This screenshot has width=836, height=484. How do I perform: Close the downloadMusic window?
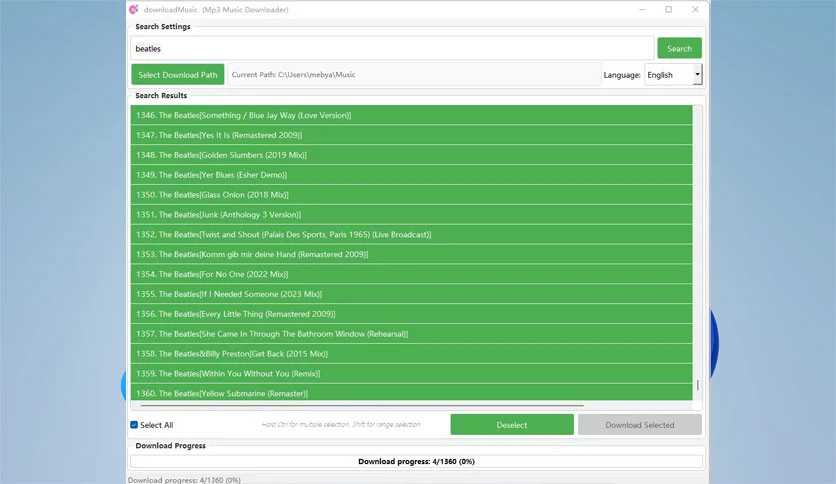(695, 10)
